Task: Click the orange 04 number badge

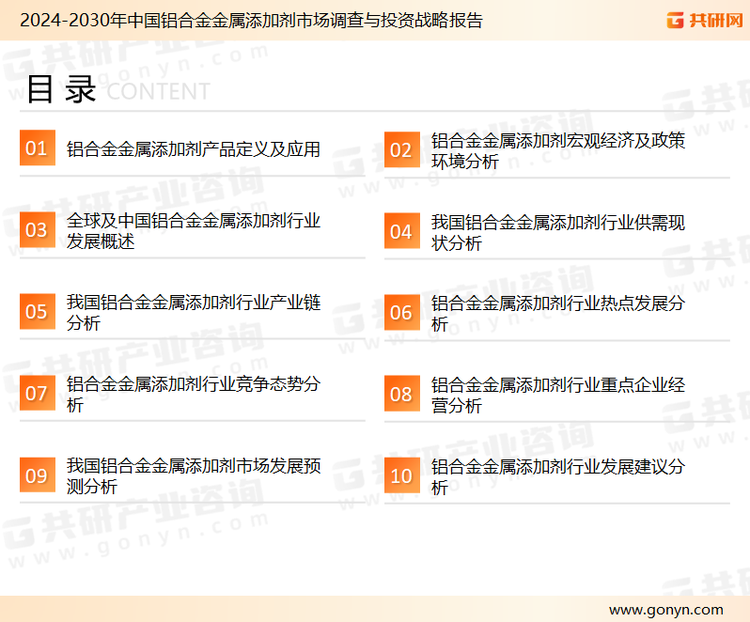Action: click(x=402, y=231)
